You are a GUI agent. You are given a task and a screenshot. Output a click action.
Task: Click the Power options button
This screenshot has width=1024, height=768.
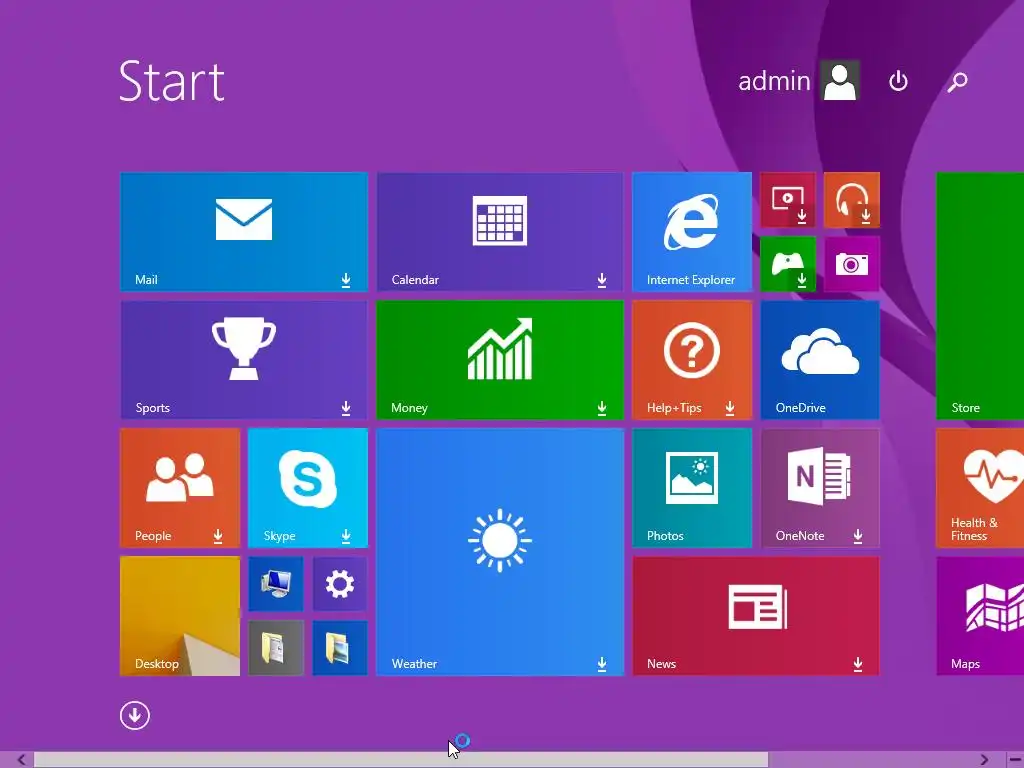pyautogui.click(x=899, y=81)
